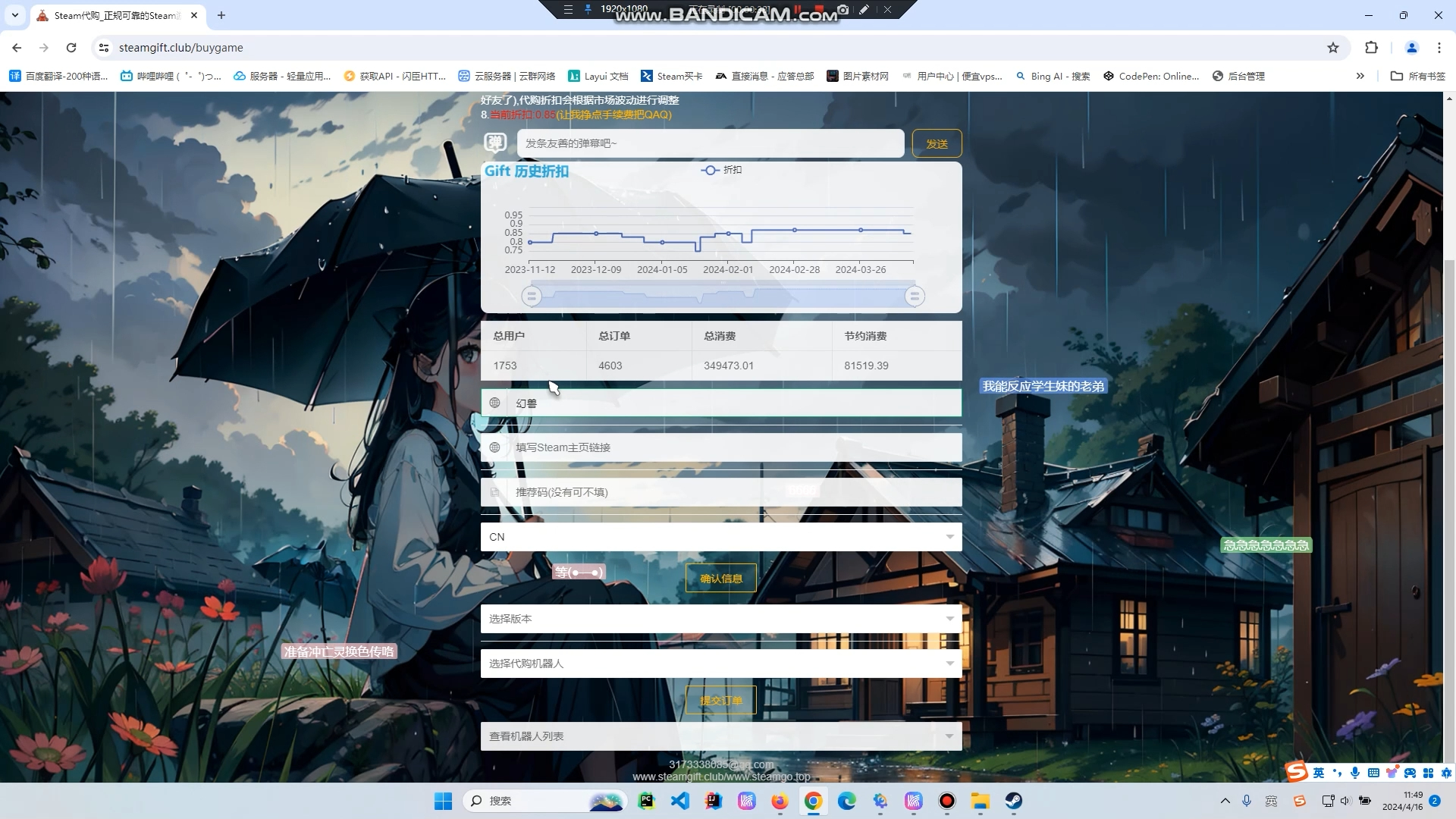Open the 所有书签 folder
Image resolution: width=1456 pixels, height=819 pixels.
click(x=1418, y=76)
